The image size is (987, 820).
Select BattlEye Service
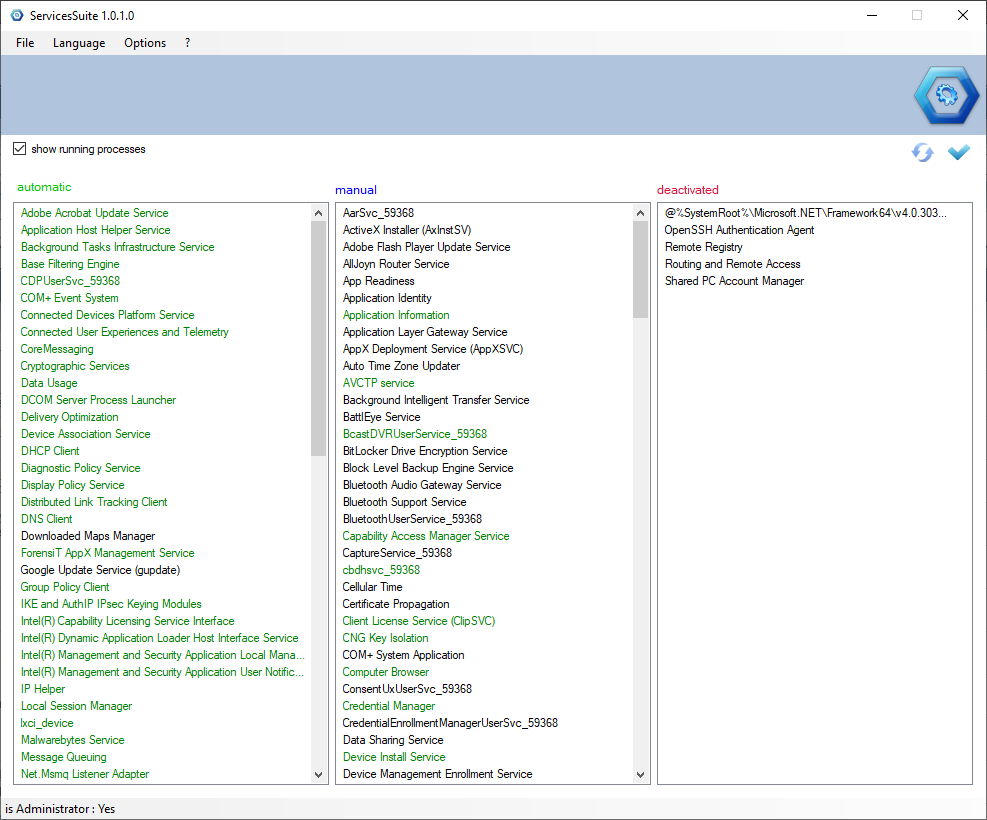pyautogui.click(x=381, y=417)
